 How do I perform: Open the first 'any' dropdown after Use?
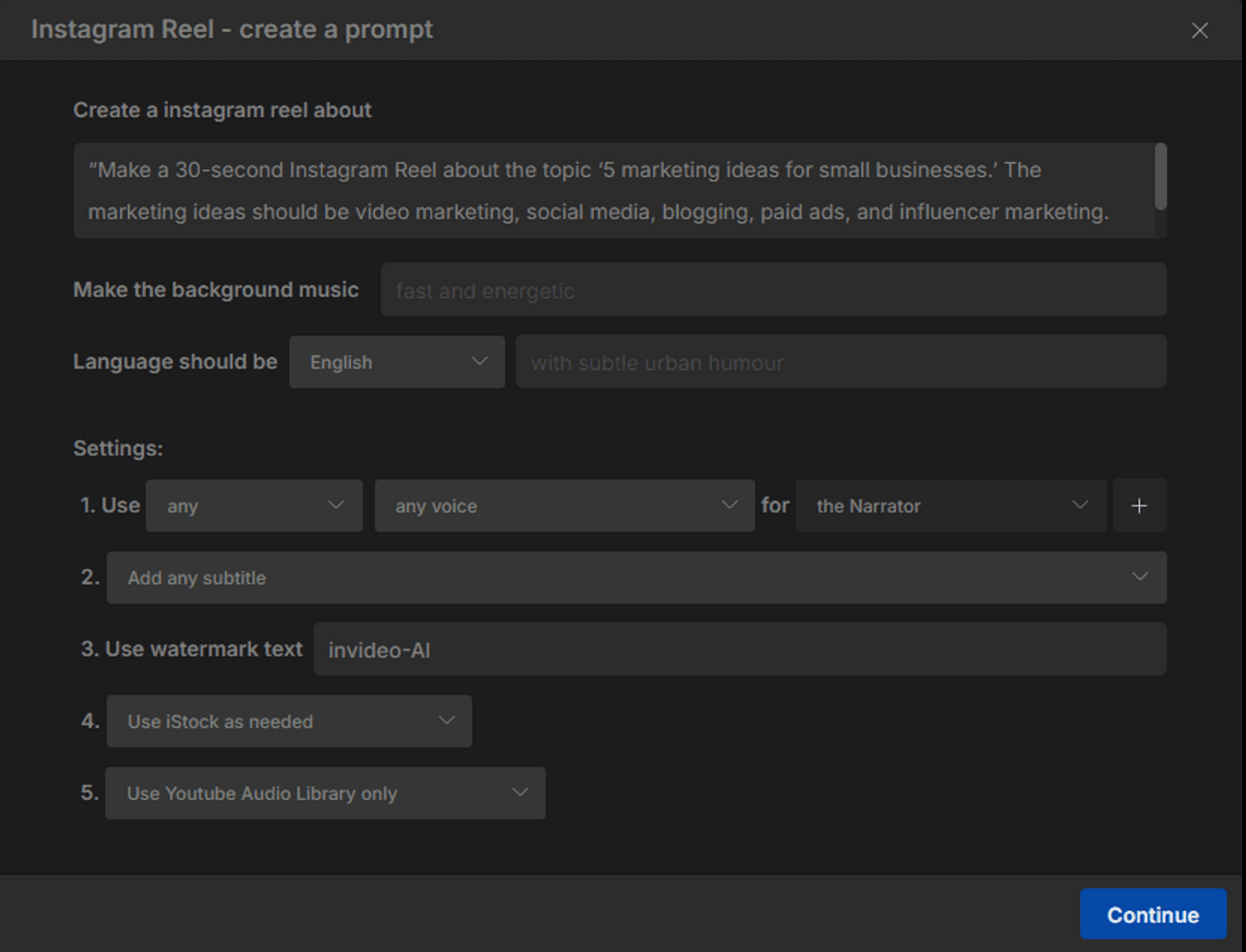click(254, 505)
